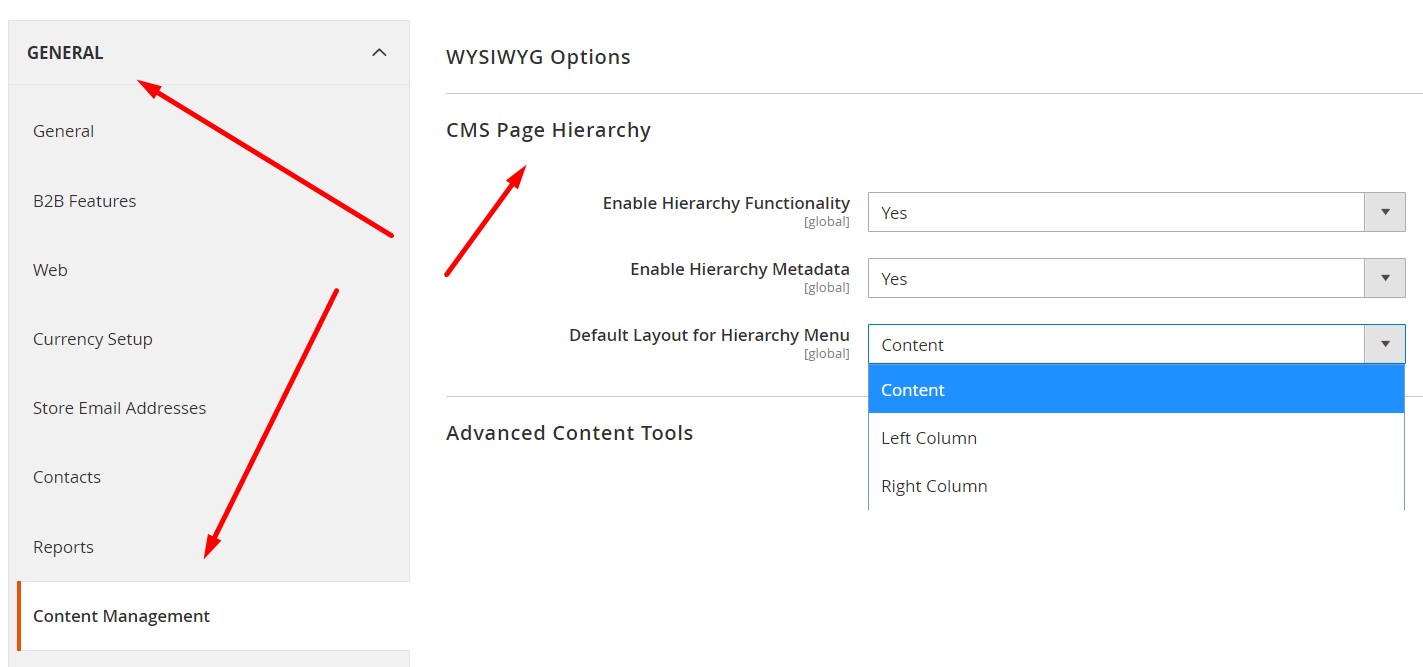The image size is (1423, 667).
Task: Click Enable Hierarchy Metadata dropdown arrow
Action: tap(1385, 279)
